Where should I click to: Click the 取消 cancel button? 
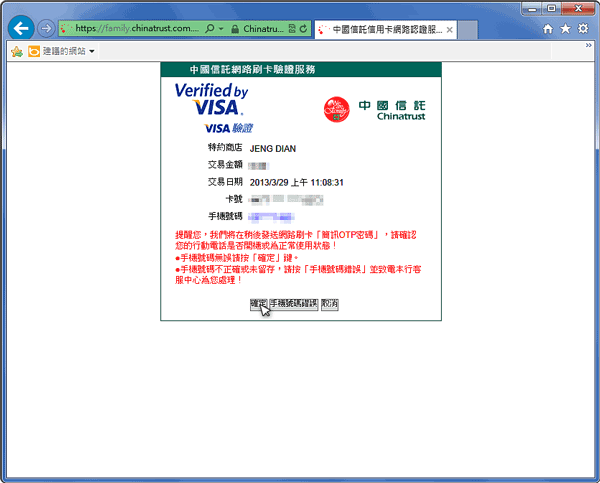click(329, 304)
